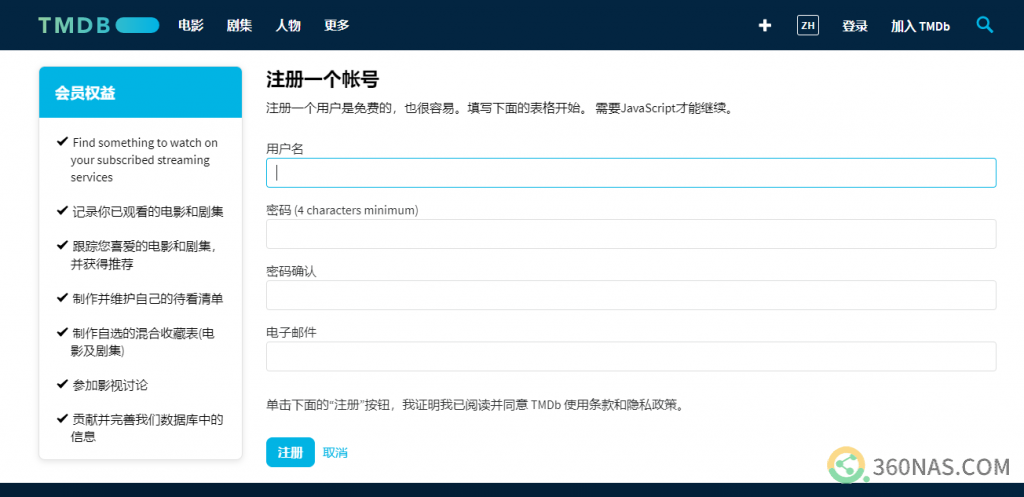Image resolution: width=1024 pixels, height=497 pixels.
Task: Click the 贡献并完善我们数据库中的信息 item
Action: tap(140, 428)
